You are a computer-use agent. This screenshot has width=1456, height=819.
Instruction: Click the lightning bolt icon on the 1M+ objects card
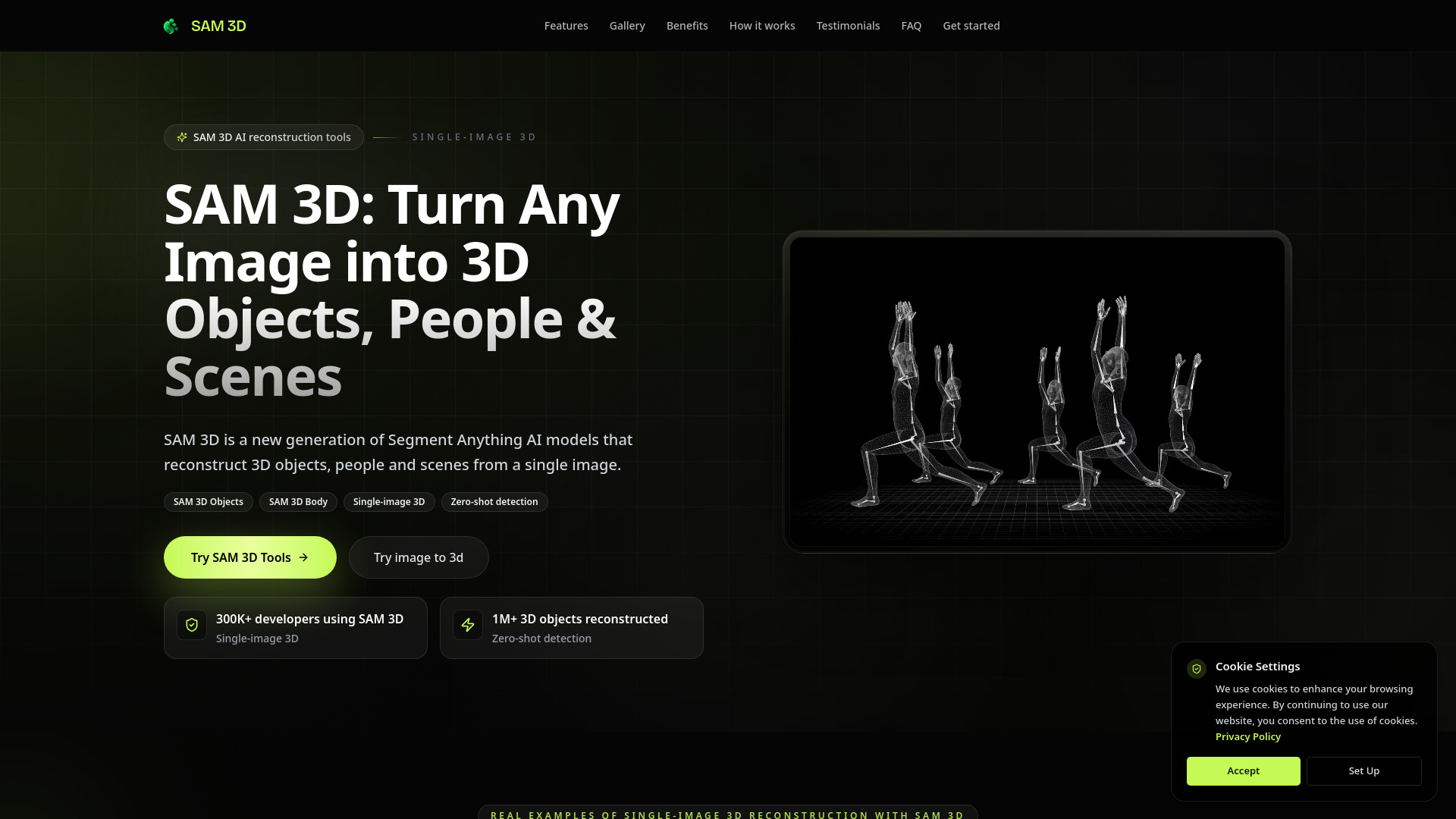click(468, 625)
